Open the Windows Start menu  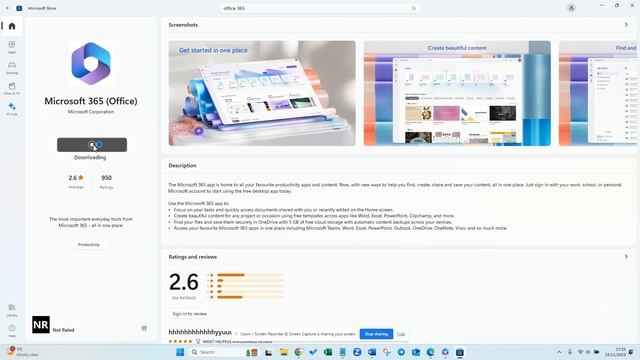click(180, 352)
